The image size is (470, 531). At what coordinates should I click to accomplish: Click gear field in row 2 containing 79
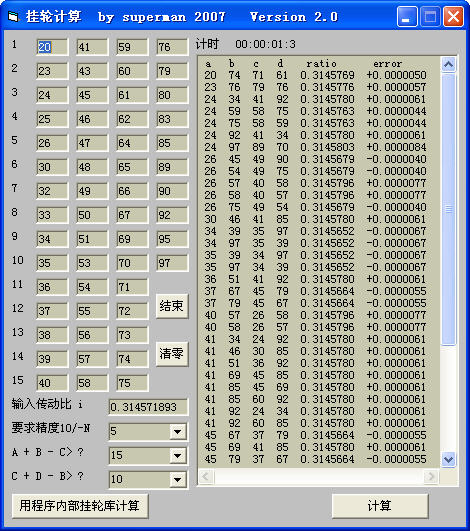click(172, 71)
